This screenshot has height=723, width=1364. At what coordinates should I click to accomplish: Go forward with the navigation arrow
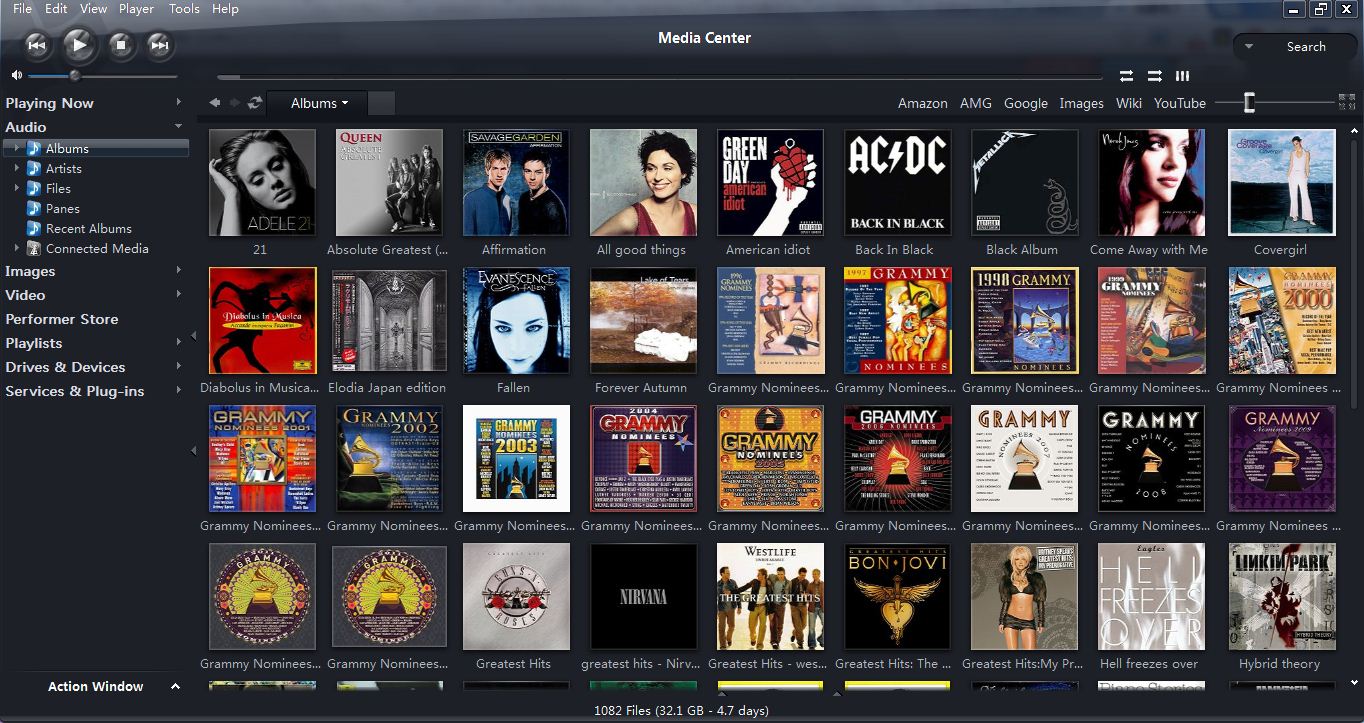[235, 103]
